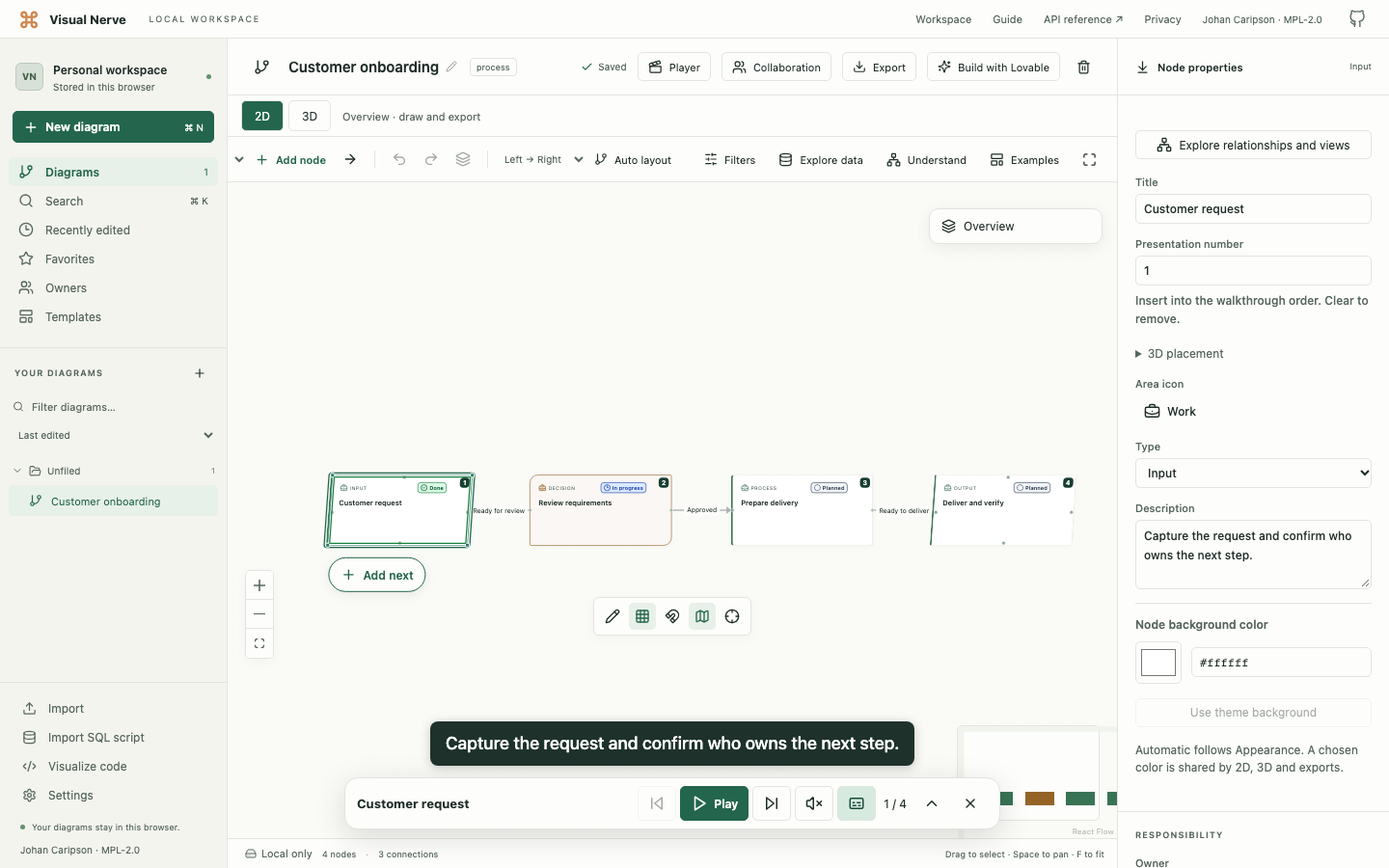
Task: Click Explore relationships and views
Action: coord(1253,145)
